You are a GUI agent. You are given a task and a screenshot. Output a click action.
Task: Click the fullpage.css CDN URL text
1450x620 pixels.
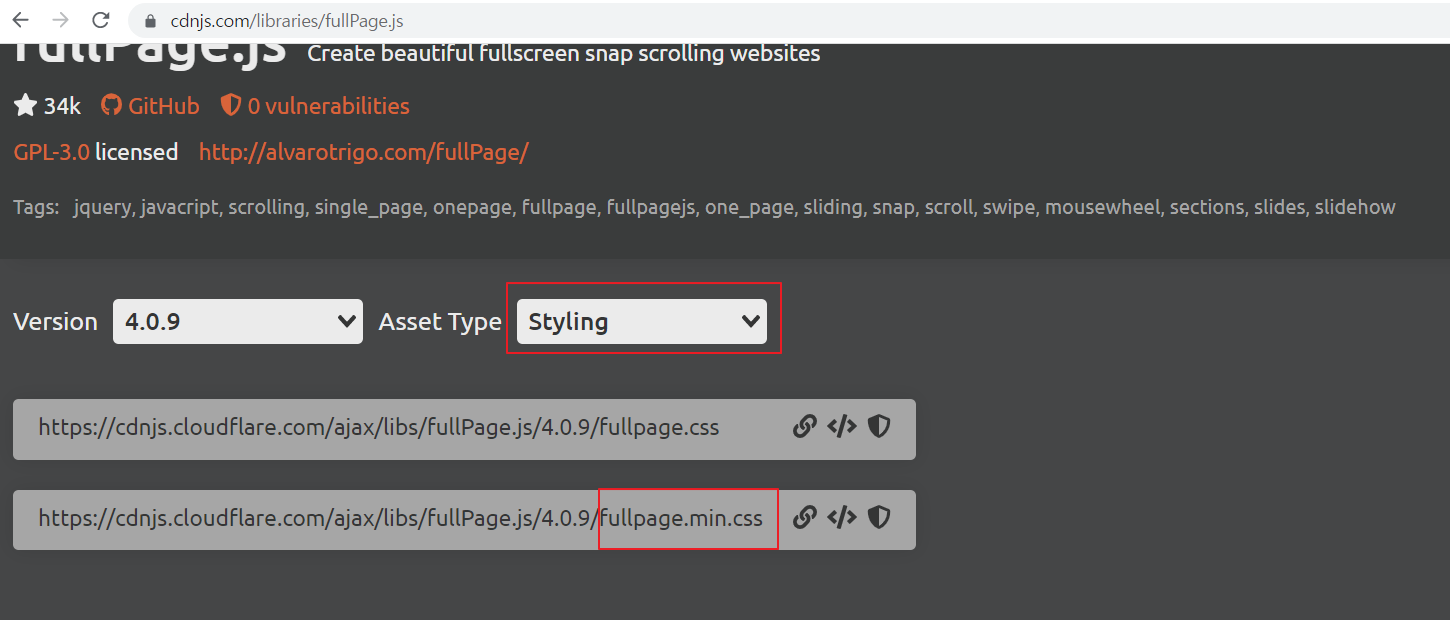click(x=379, y=427)
